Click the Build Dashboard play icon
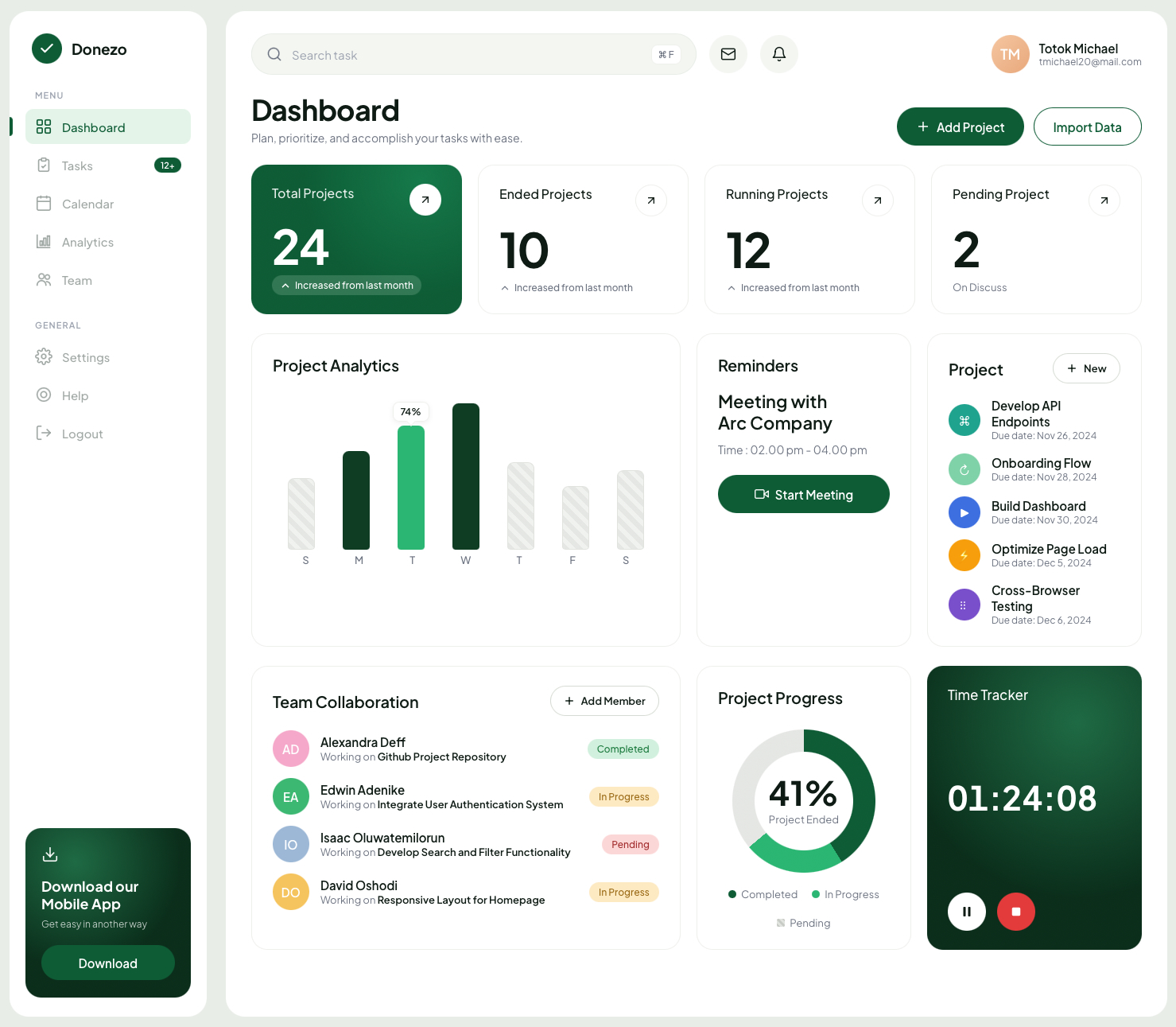The width and height of the screenshot is (1176, 1027). coord(964,512)
